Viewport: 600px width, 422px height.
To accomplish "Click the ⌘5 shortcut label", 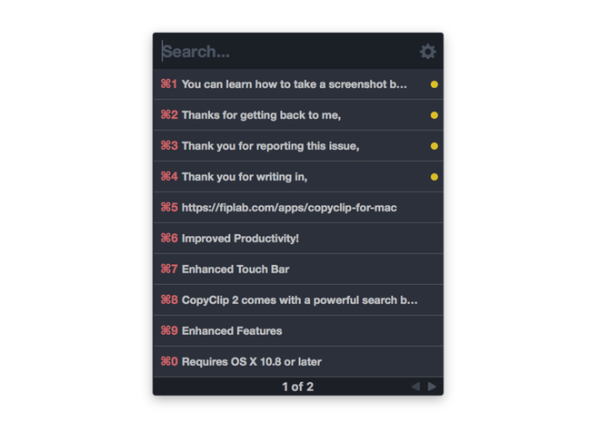I will [169, 207].
